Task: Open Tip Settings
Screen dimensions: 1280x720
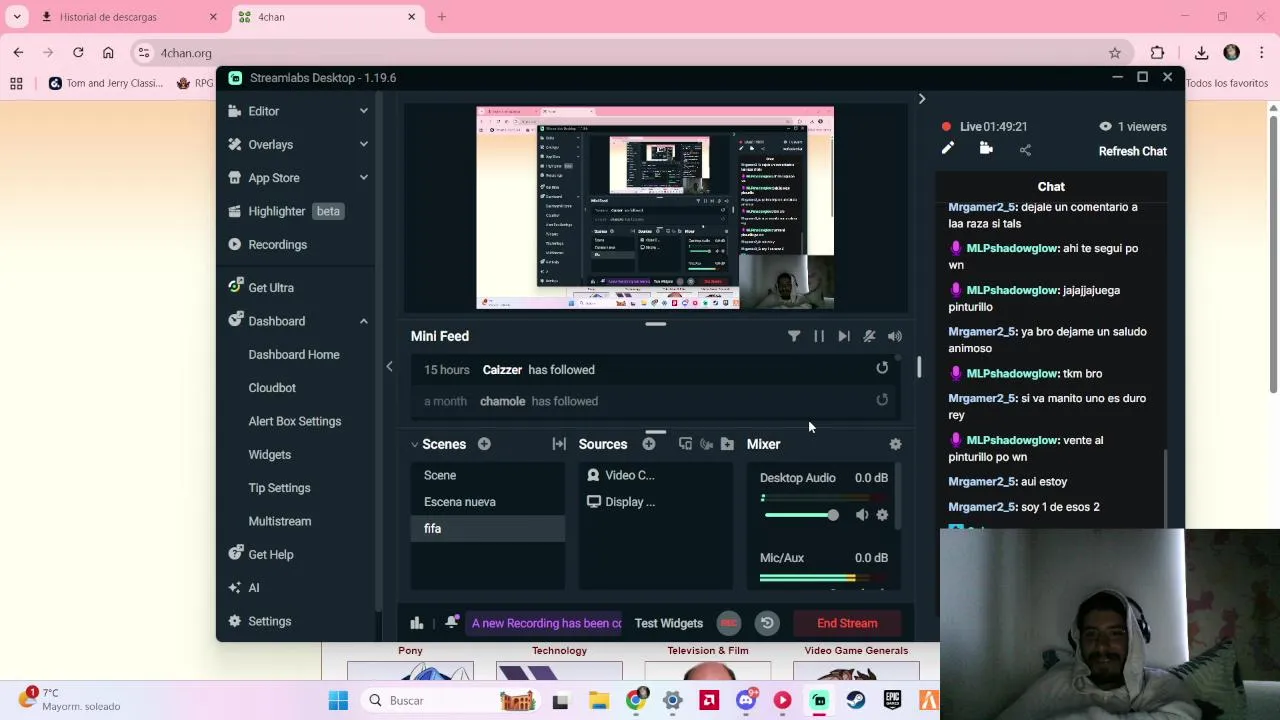Action: 279,488
